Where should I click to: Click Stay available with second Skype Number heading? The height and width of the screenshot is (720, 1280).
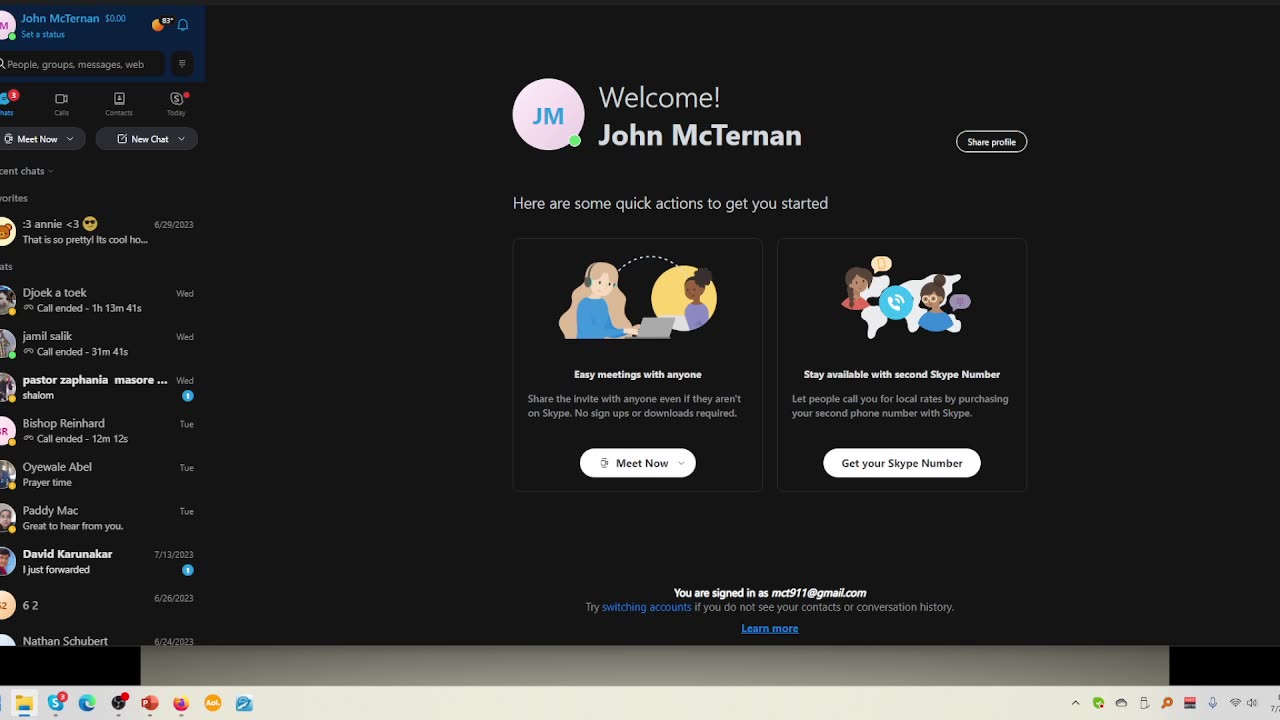(x=902, y=374)
